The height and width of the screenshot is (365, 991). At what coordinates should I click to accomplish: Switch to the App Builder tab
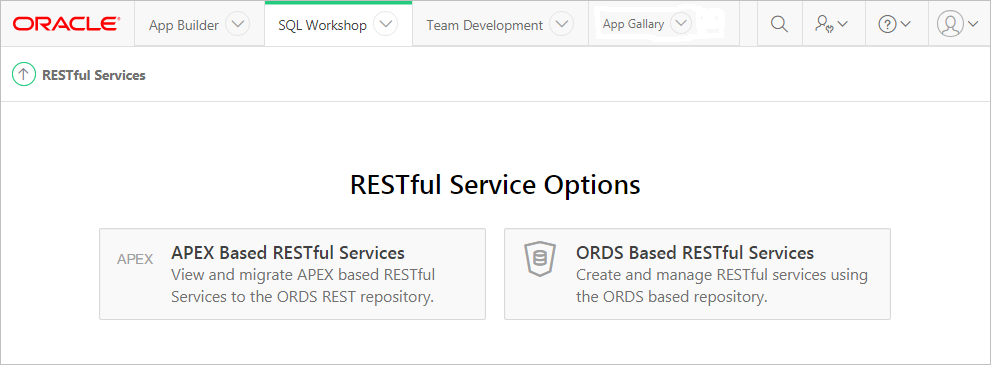pos(184,25)
